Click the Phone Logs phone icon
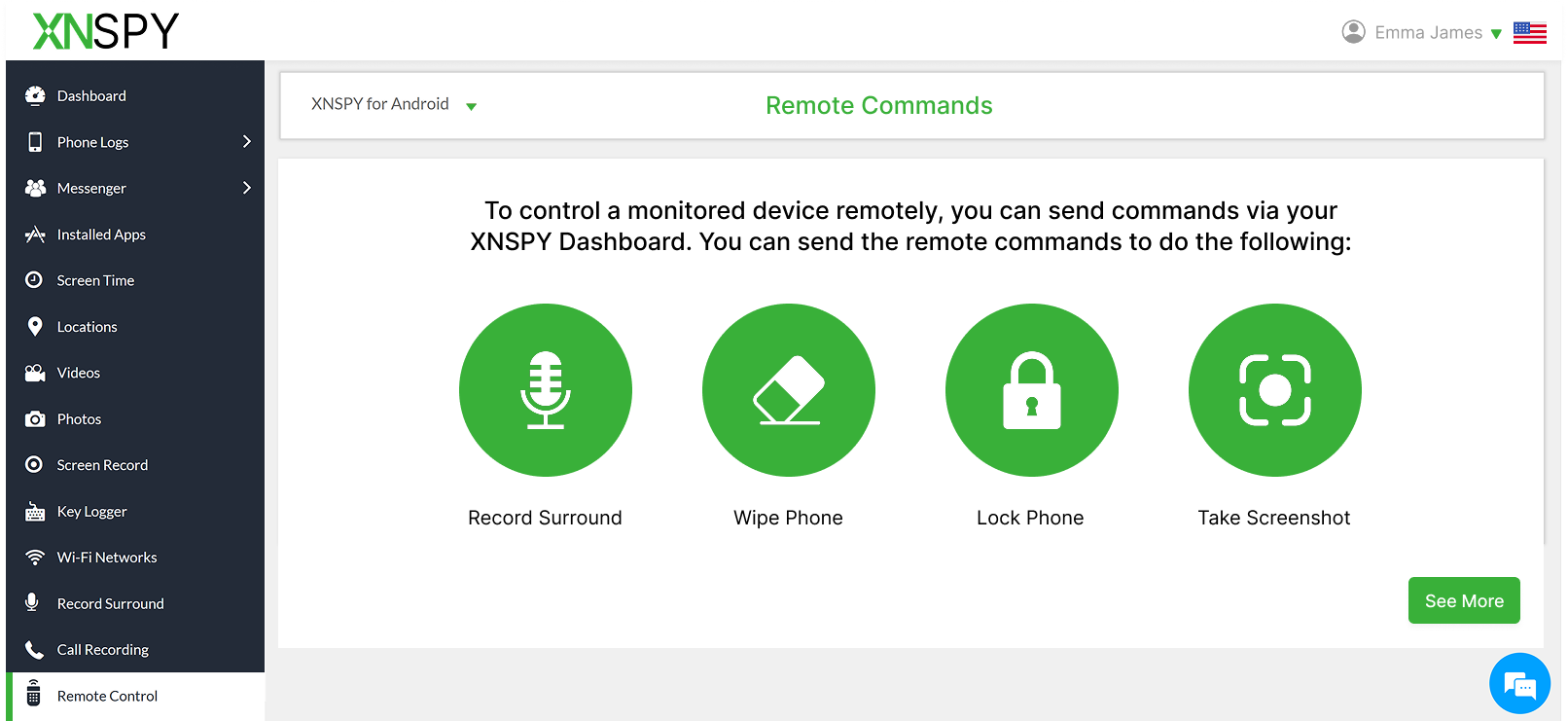1568x721 pixels. (x=35, y=142)
